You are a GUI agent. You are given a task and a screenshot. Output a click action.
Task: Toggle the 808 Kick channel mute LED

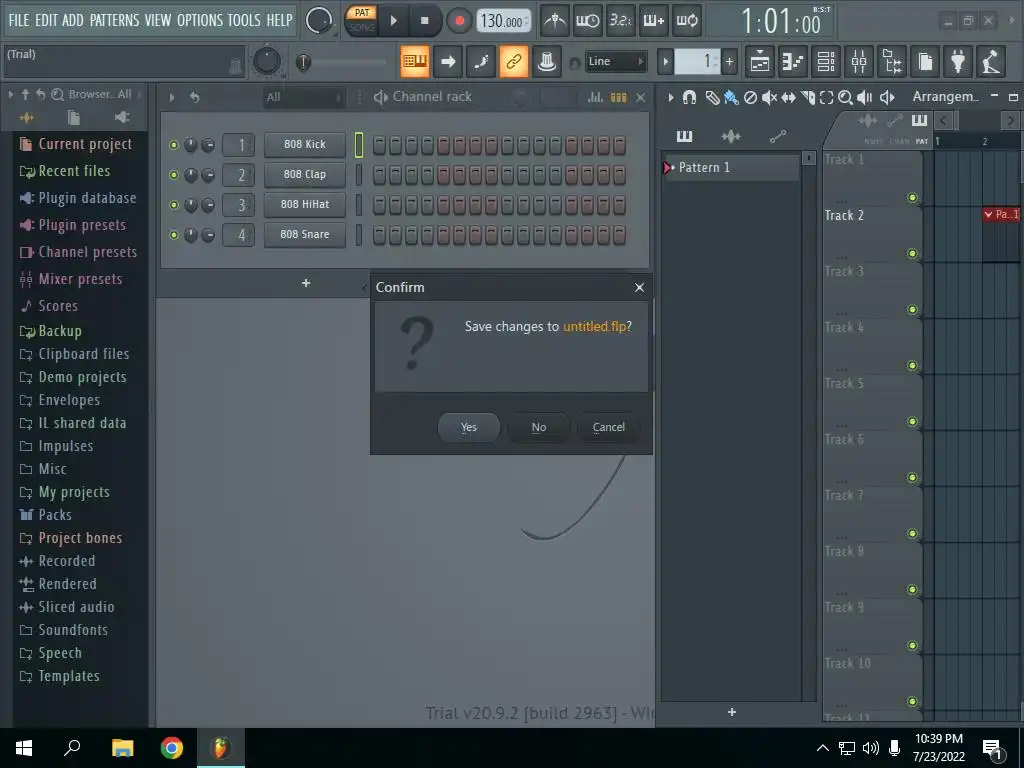174,145
